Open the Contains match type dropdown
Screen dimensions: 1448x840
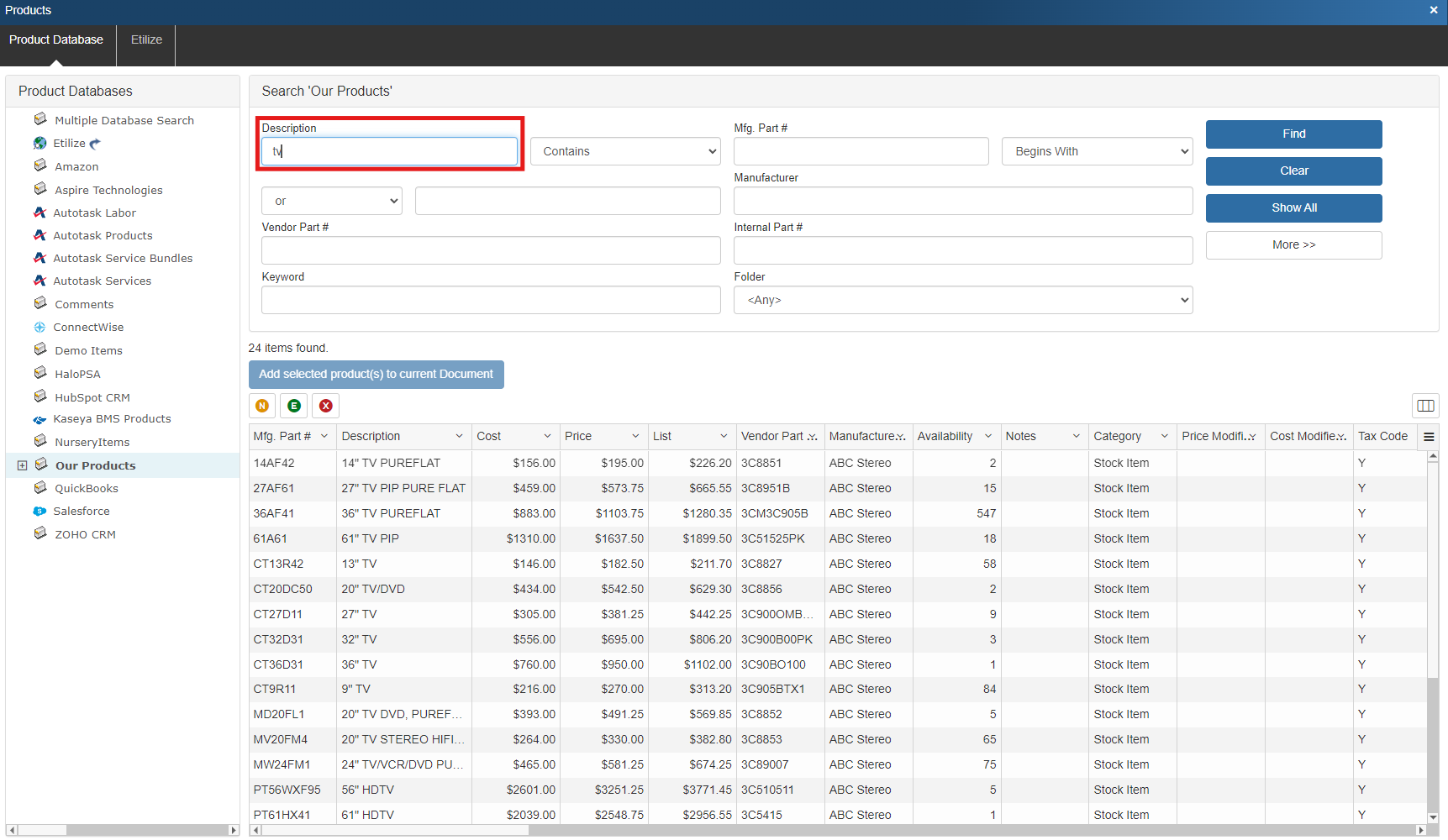(x=625, y=151)
